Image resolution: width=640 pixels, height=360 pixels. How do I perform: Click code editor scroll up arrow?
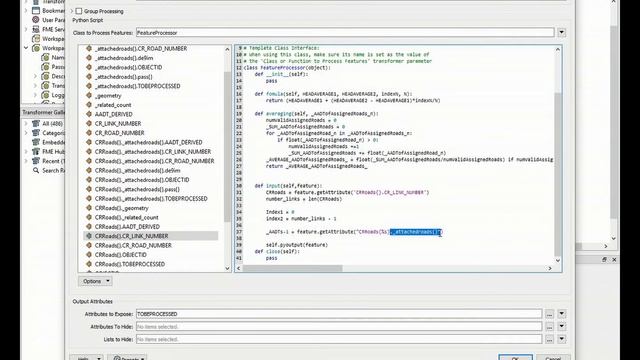click(x=558, y=49)
